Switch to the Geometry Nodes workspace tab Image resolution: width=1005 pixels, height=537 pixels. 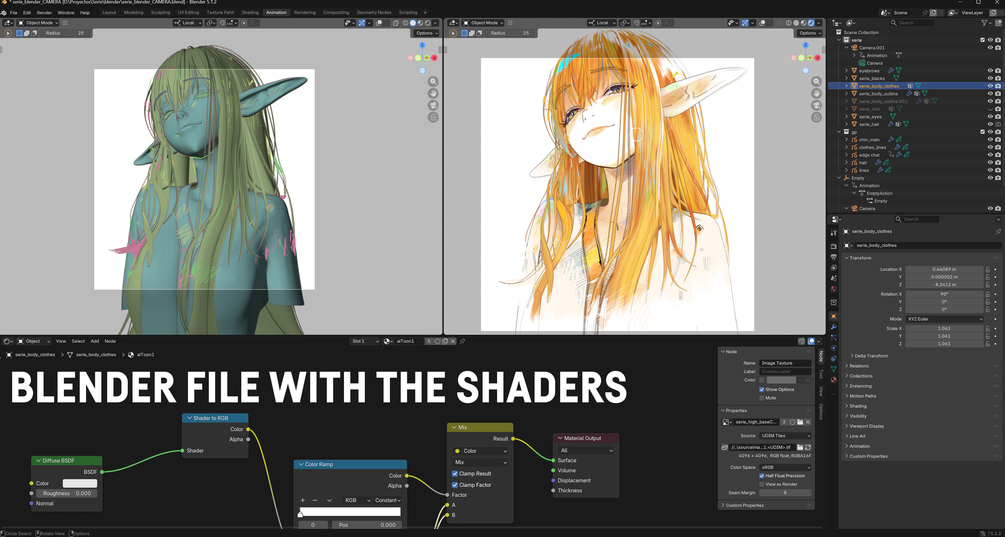(374, 13)
